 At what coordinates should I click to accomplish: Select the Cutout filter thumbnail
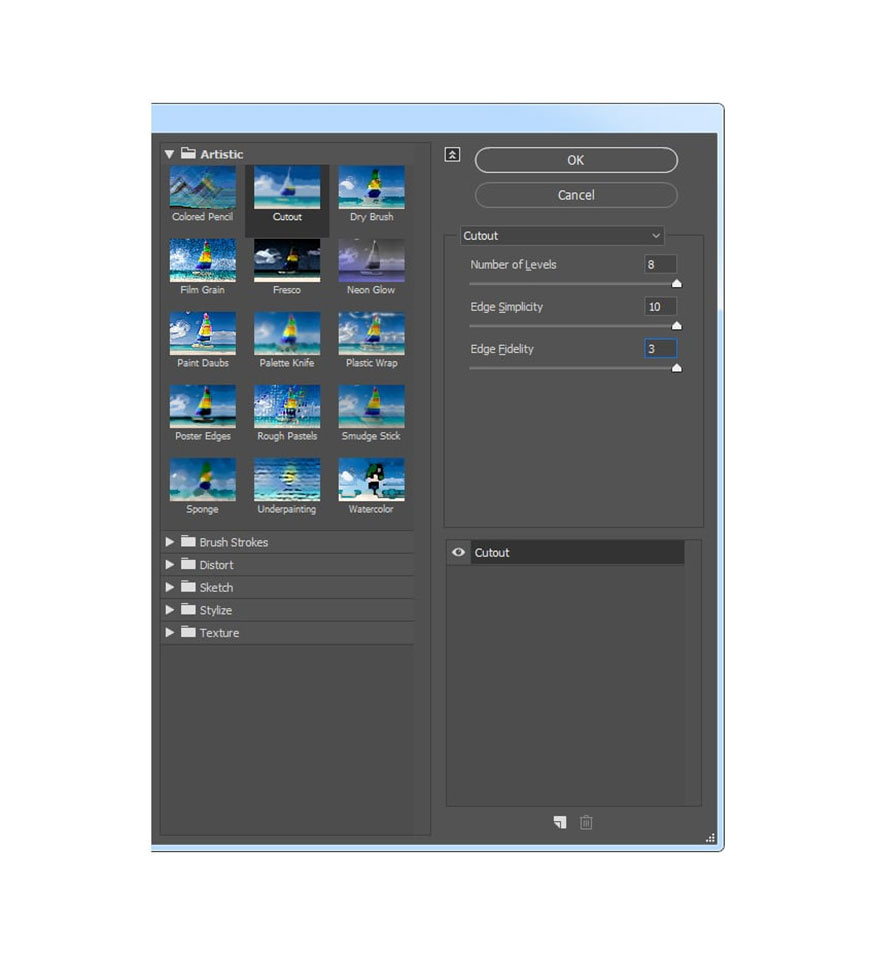click(287, 188)
